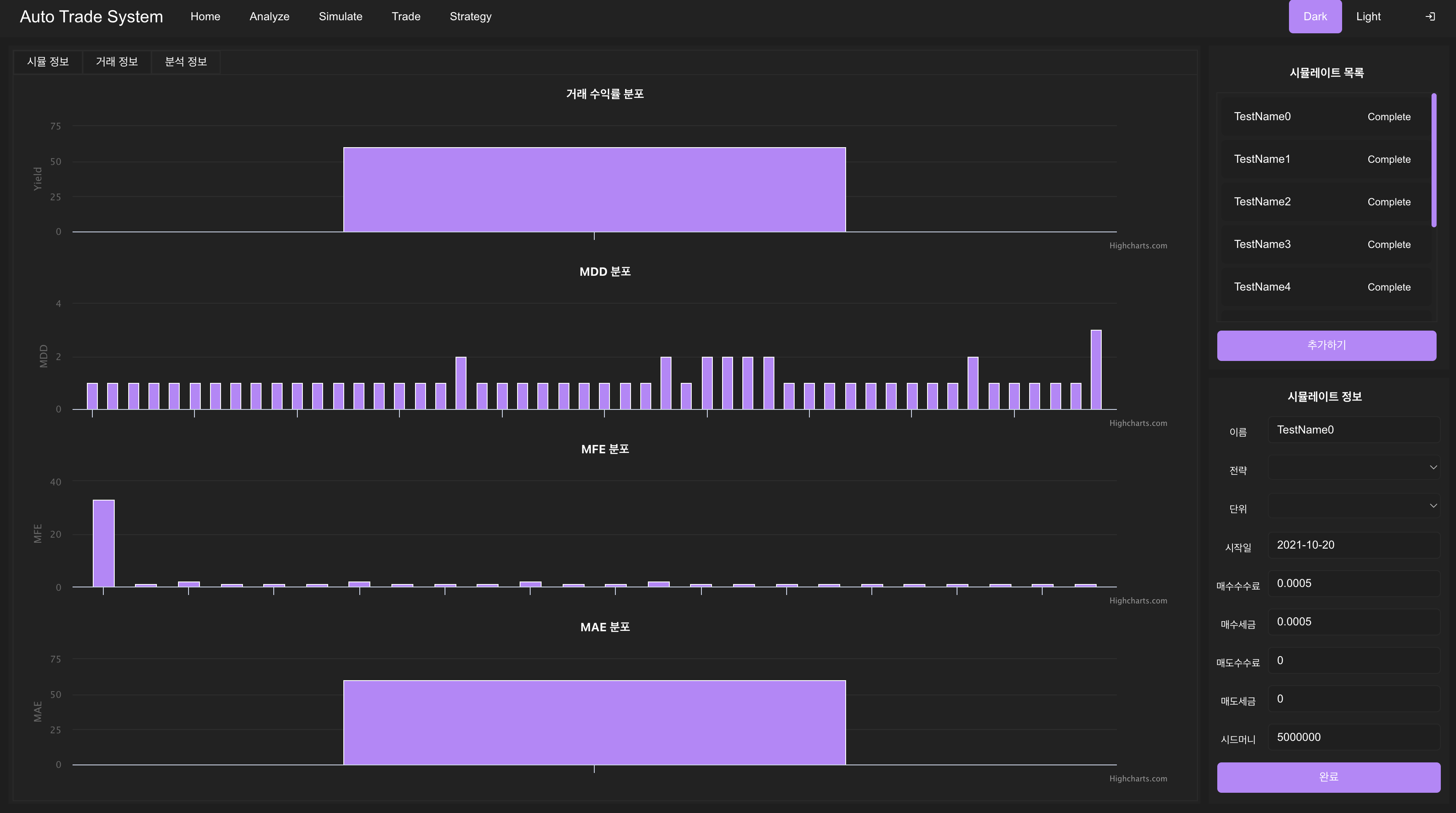Screen dimensions: 1456x813
Task: Switch to Dark theme
Action: tap(1315, 16)
